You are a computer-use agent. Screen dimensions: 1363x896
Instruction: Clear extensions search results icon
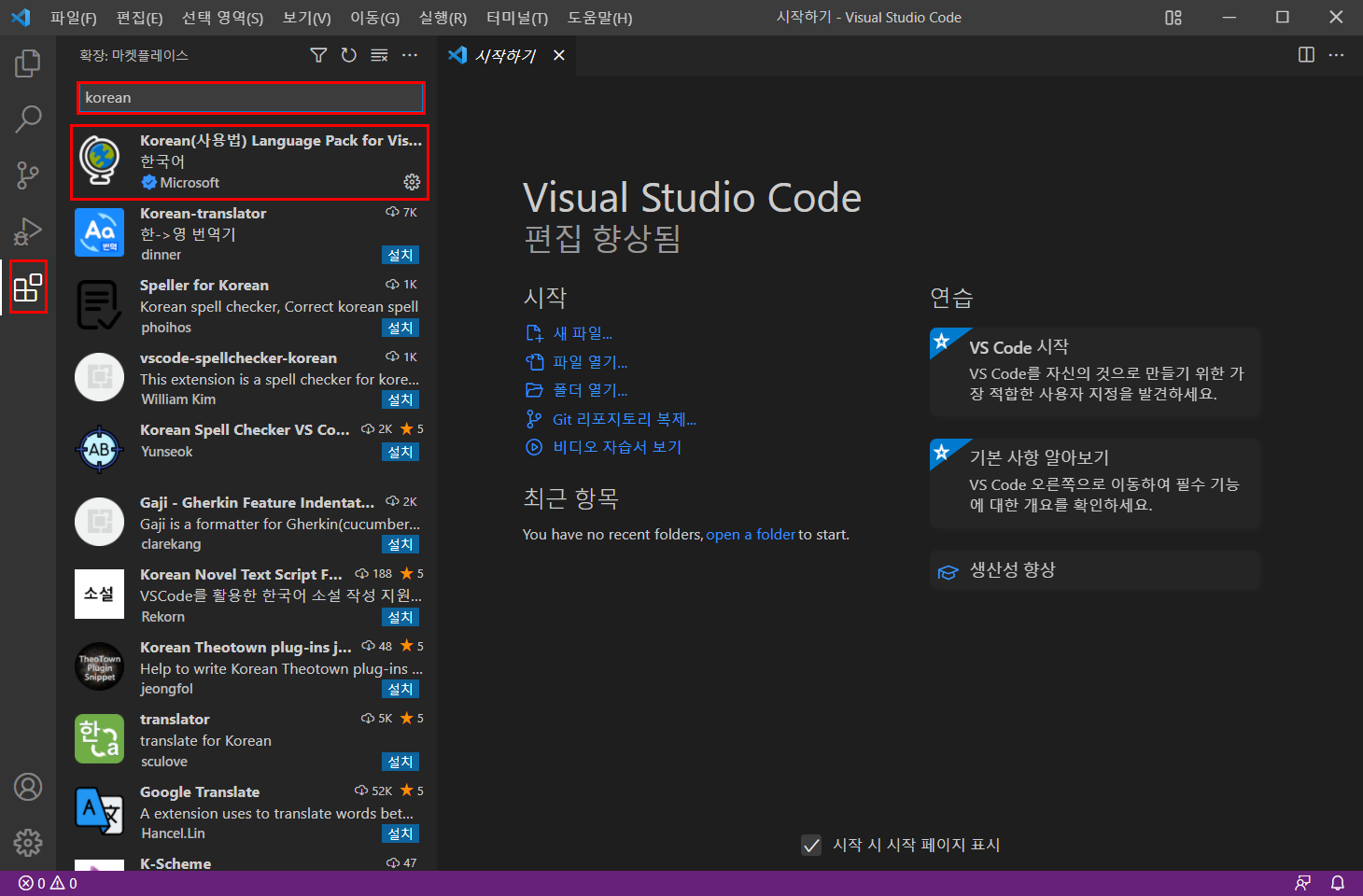point(379,55)
